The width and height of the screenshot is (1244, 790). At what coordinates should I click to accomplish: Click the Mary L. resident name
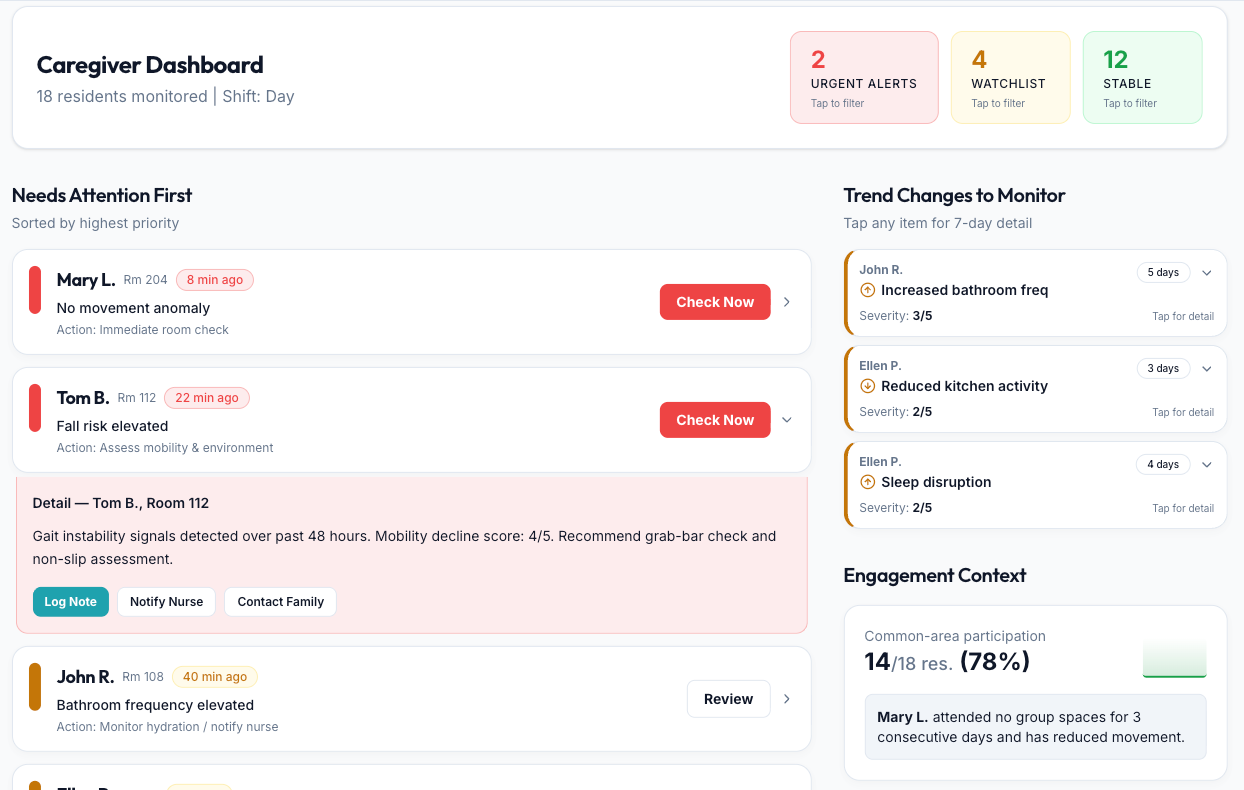(x=86, y=280)
